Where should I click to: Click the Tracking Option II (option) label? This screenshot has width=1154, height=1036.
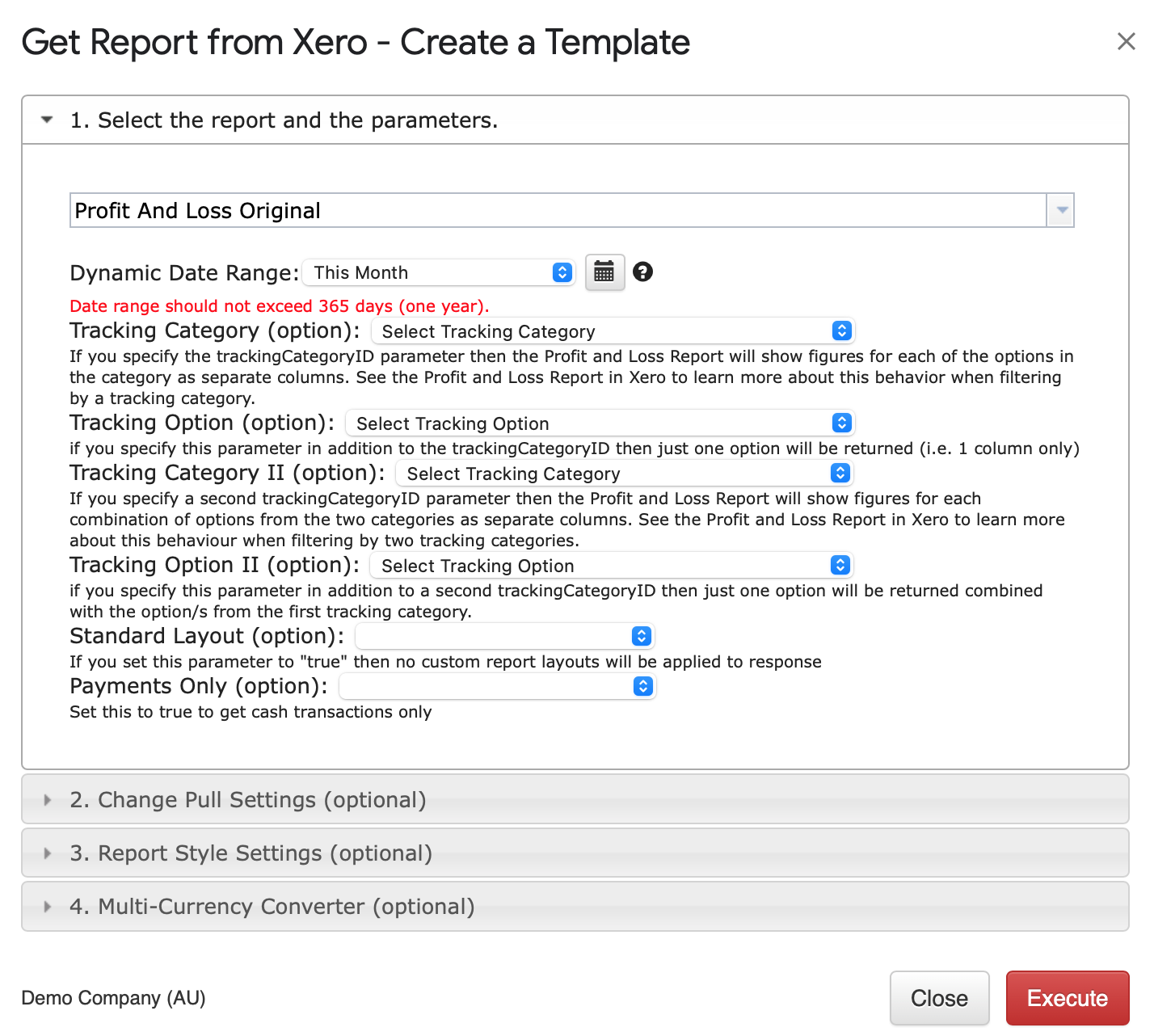(215, 565)
